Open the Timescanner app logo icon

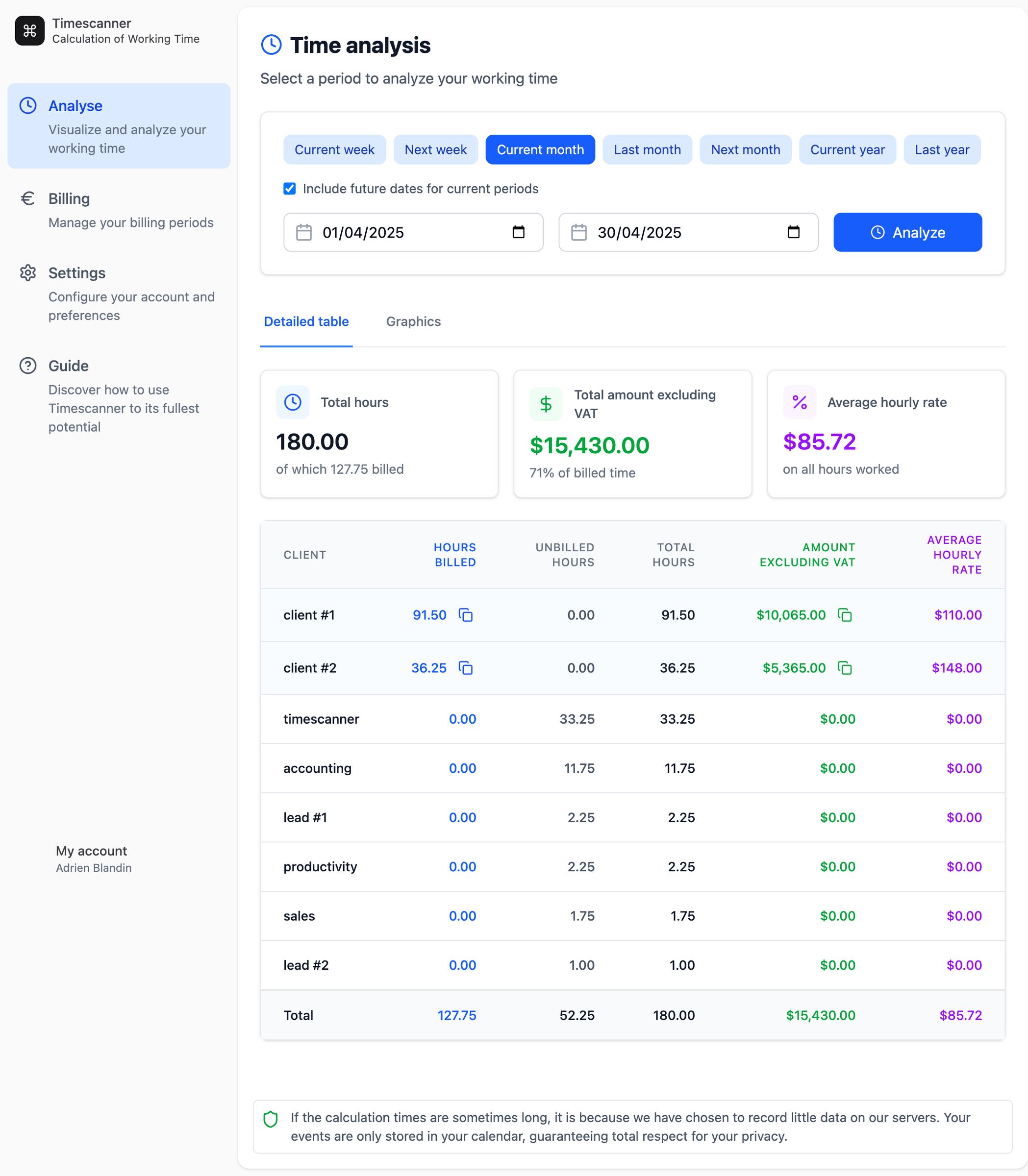(30, 30)
